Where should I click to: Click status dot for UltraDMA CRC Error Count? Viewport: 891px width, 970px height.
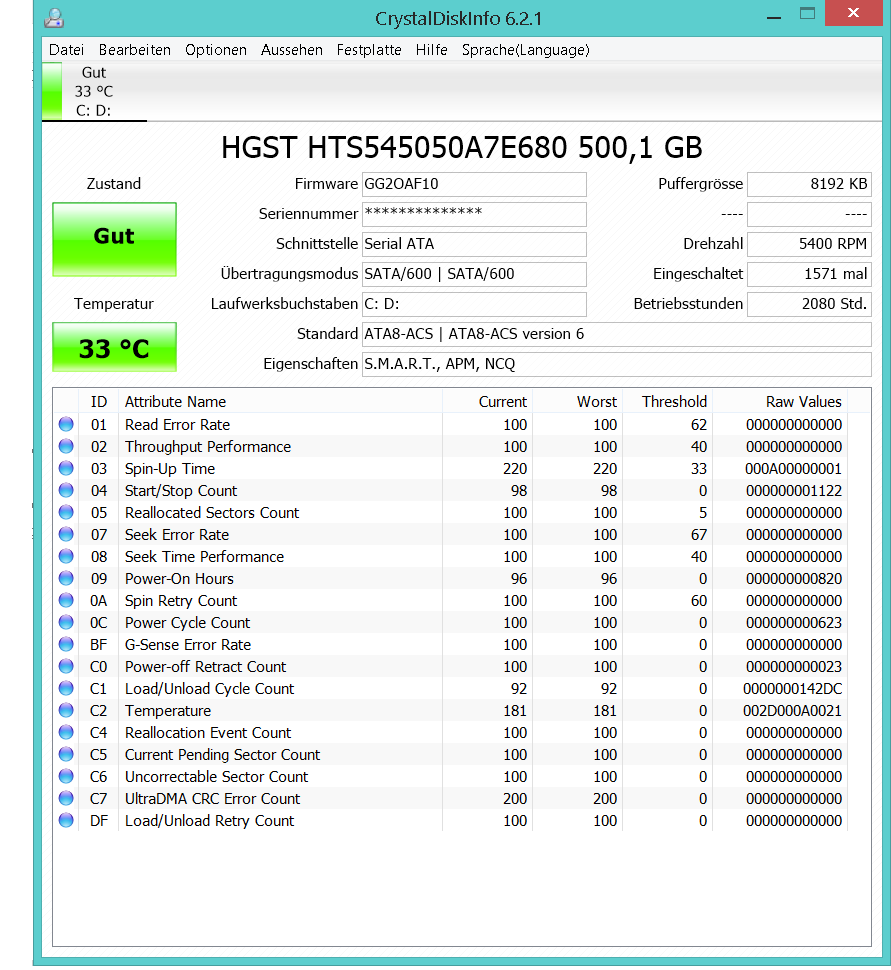coord(66,798)
